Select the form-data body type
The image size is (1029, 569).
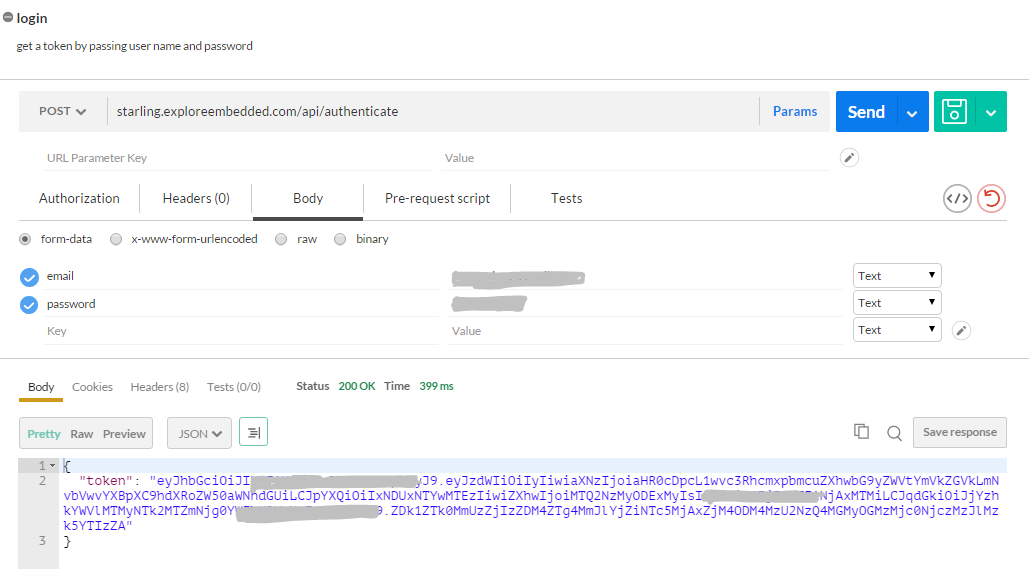pos(25,239)
